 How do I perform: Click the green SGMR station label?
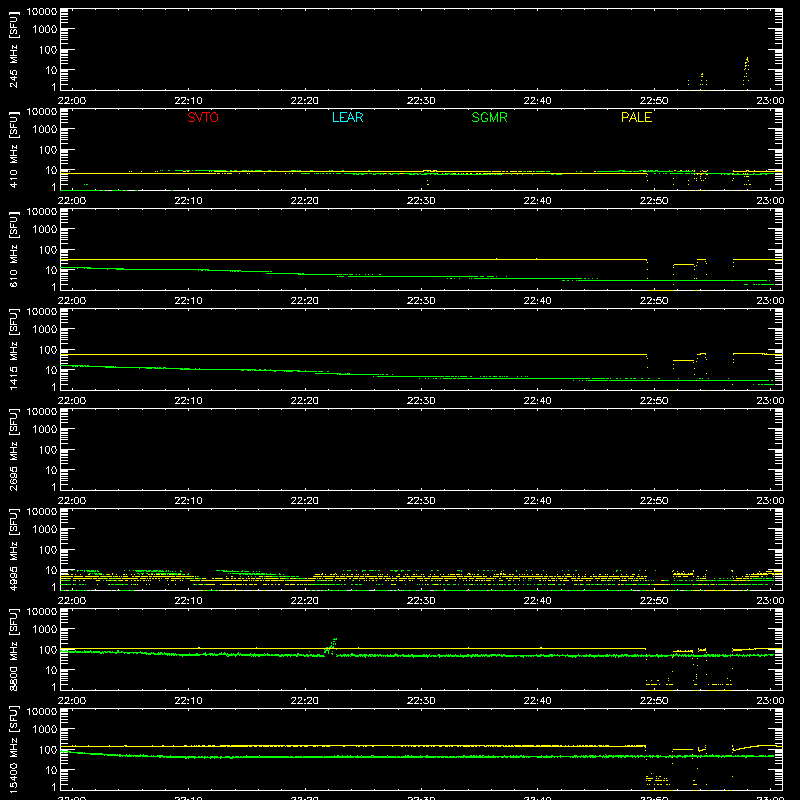click(x=489, y=117)
